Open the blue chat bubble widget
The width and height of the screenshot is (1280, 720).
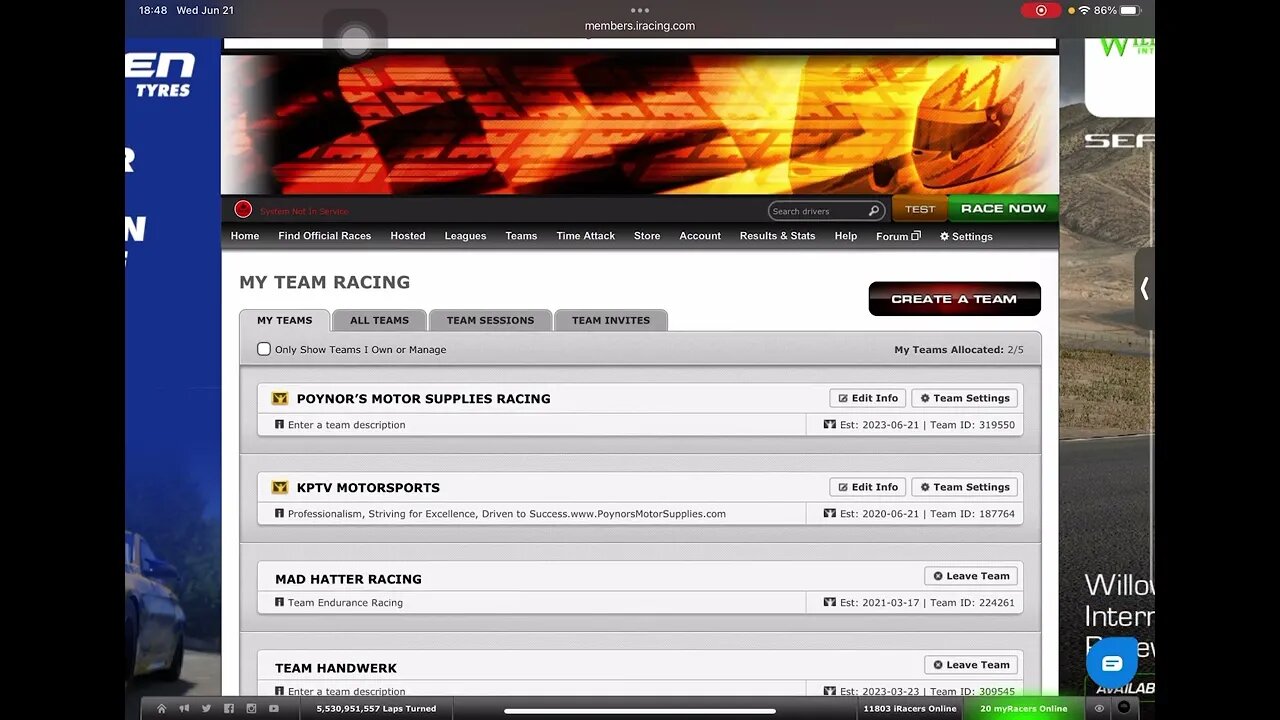tap(1112, 663)
